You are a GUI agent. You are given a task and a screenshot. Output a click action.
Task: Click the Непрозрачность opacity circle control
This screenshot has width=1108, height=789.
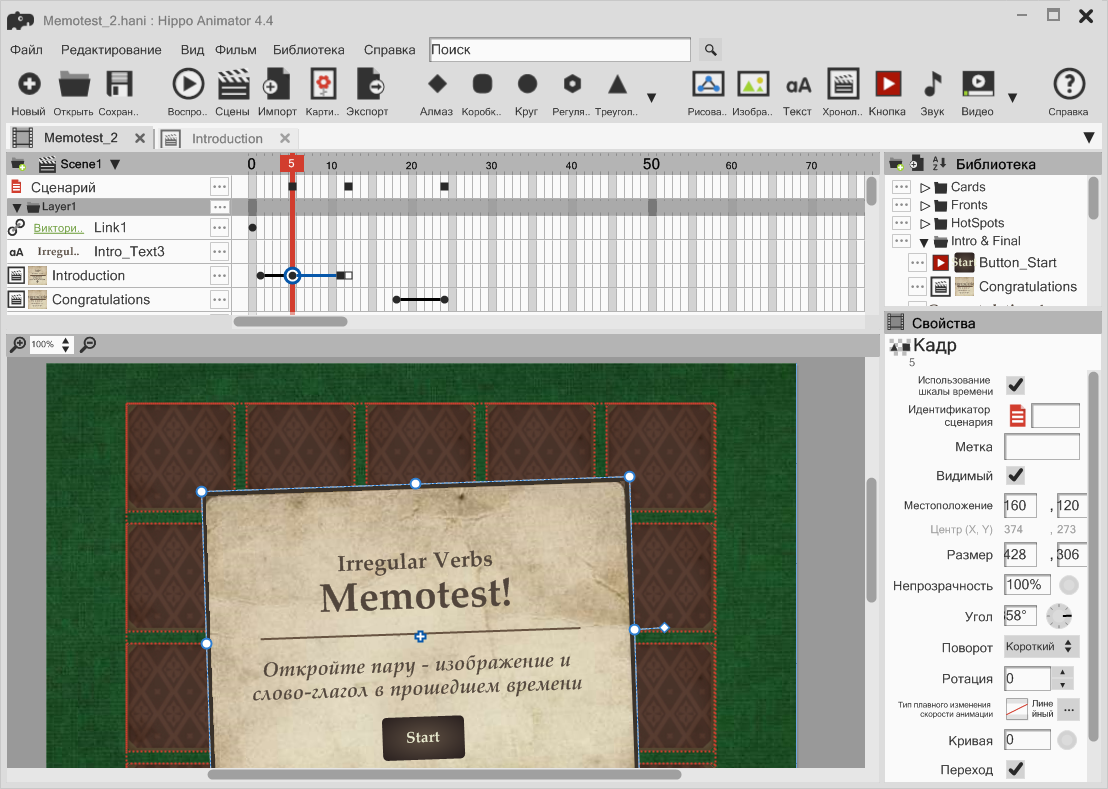click(1068, 585)
